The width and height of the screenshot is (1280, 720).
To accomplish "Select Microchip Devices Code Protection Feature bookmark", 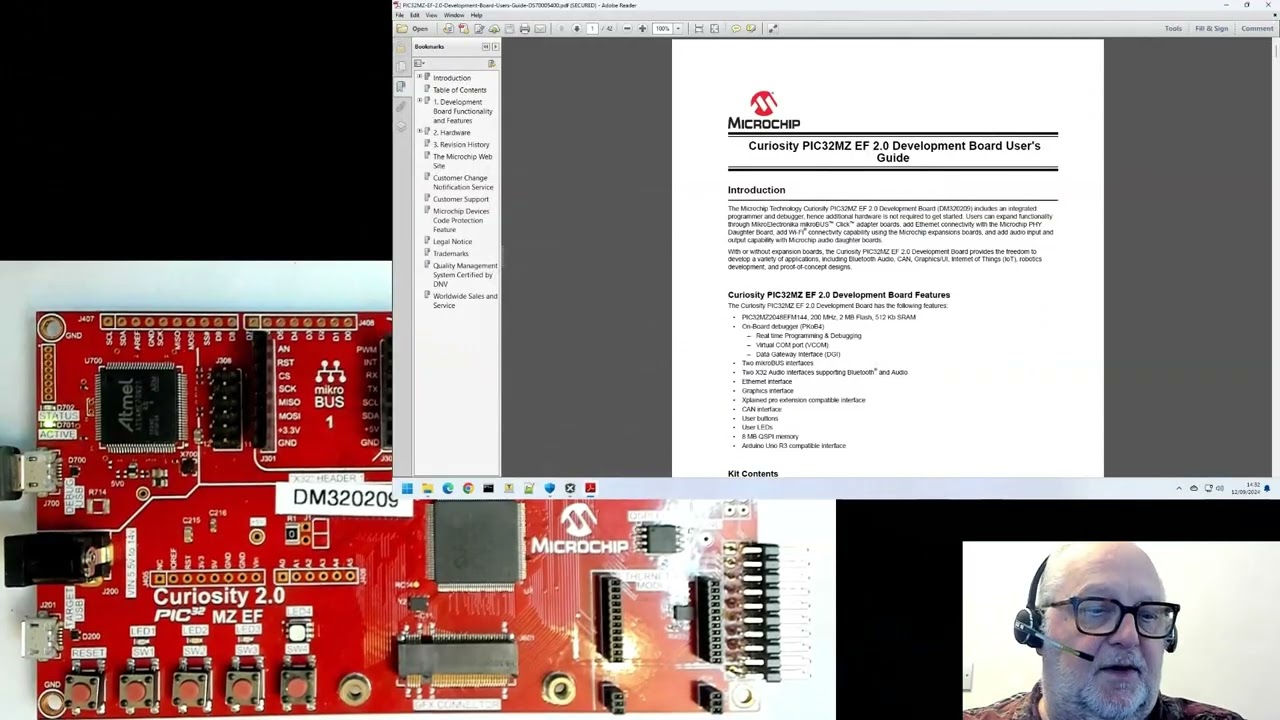I will tap(461, 220).
